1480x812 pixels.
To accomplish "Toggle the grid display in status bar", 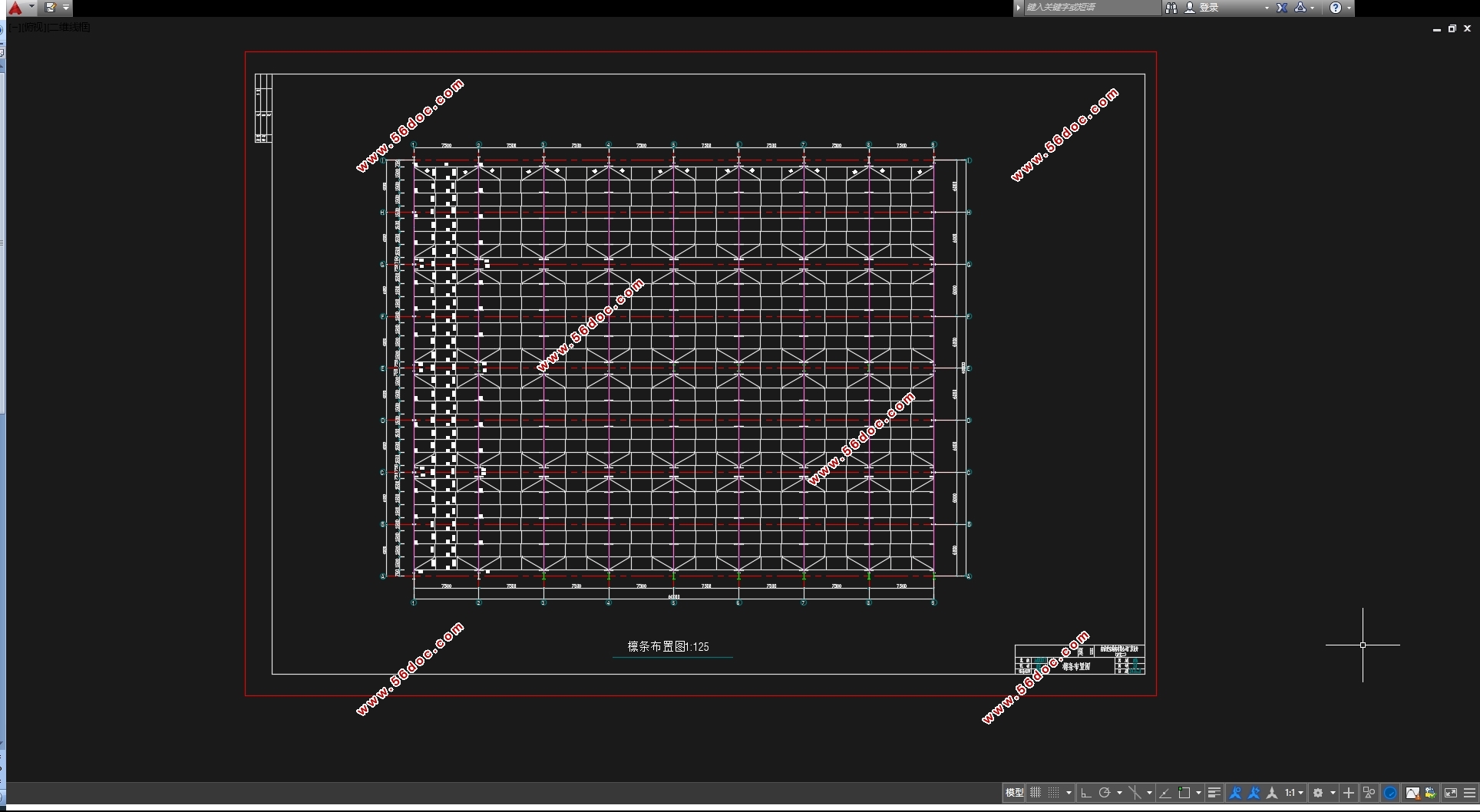I will [1036, 793].
